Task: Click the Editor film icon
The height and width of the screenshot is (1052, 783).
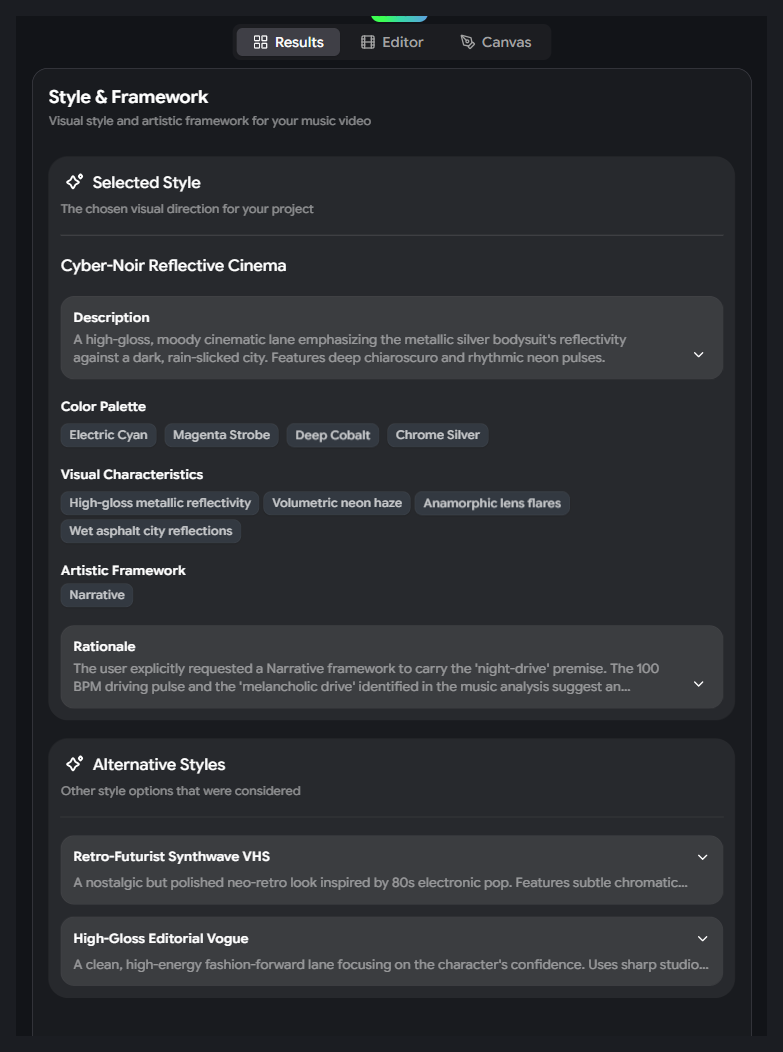Action: [368, 42]
